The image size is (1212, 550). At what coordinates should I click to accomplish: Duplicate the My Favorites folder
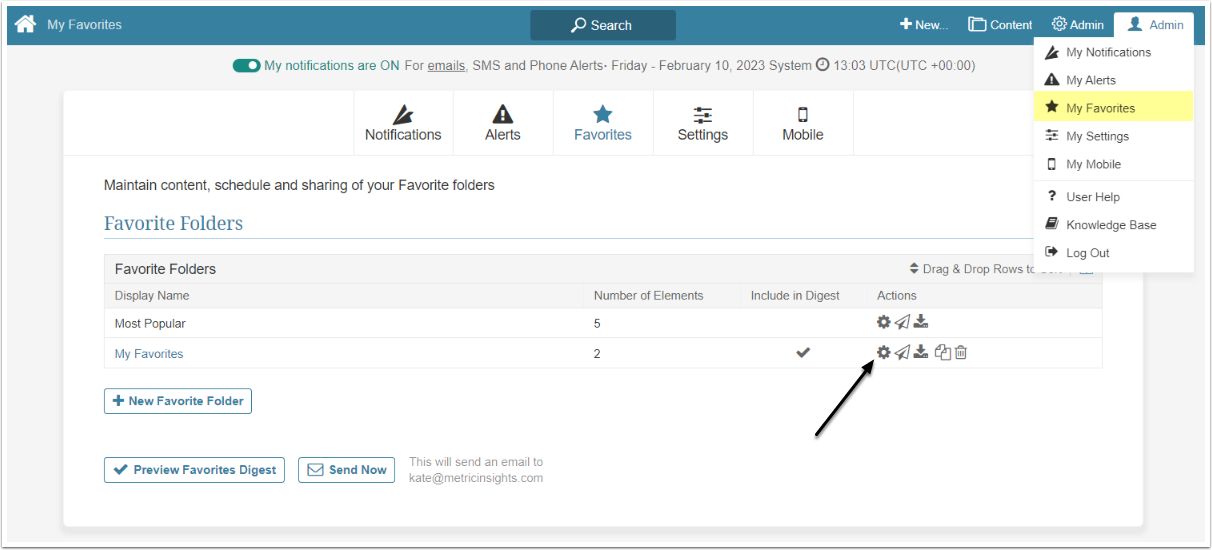tap(942, 352)
